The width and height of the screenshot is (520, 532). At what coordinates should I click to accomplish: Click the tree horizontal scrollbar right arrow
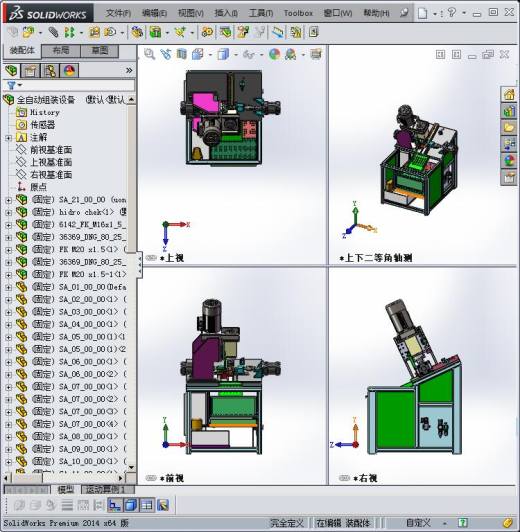point(120,478)
